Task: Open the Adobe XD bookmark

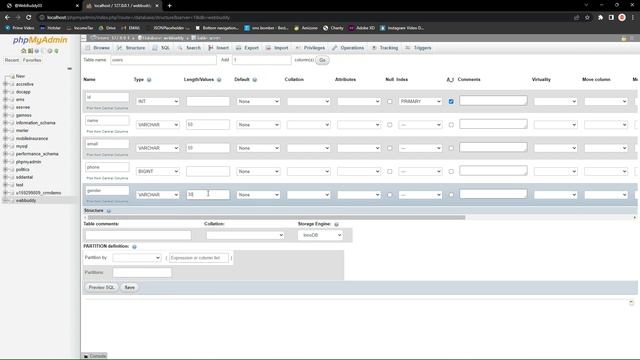Action: tap(361, 28)
